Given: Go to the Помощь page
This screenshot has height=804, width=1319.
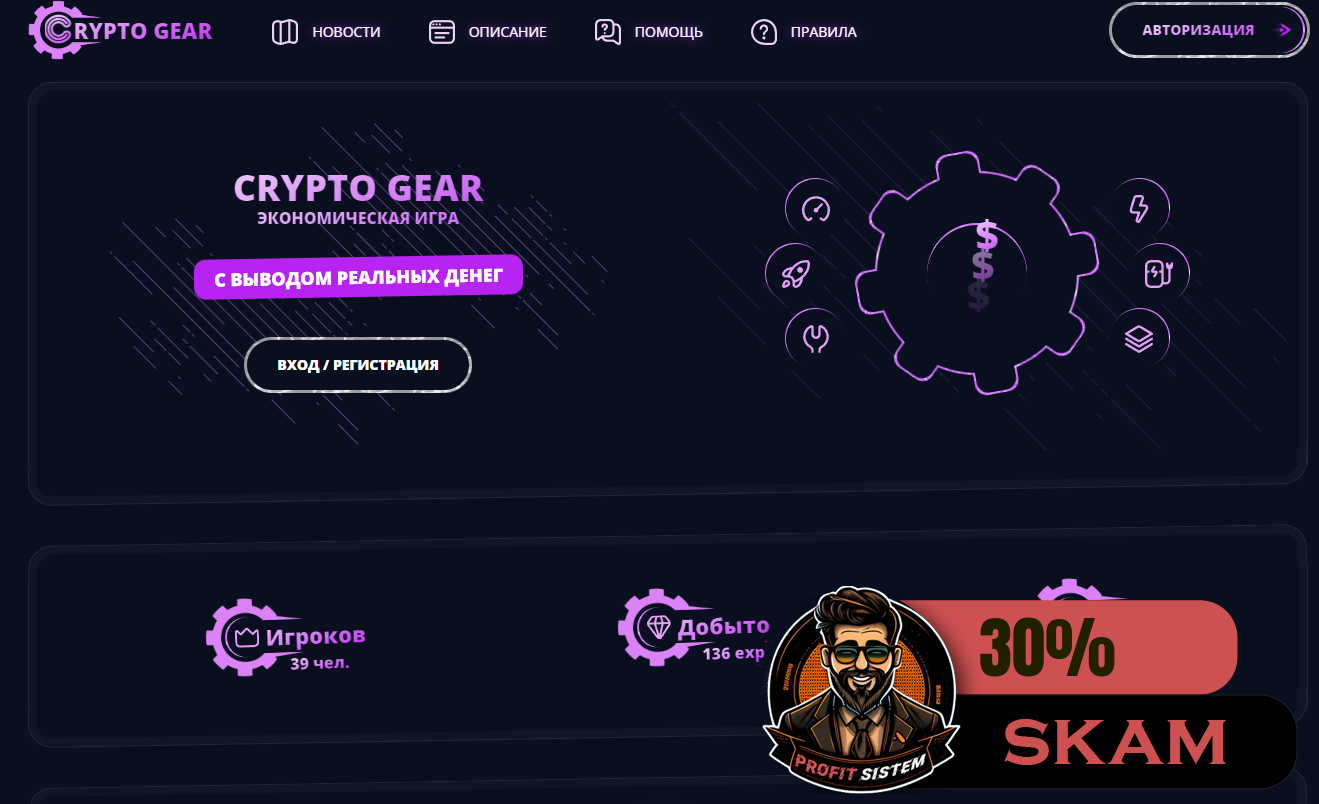Looking at the screenshot, I should (648, 32).
